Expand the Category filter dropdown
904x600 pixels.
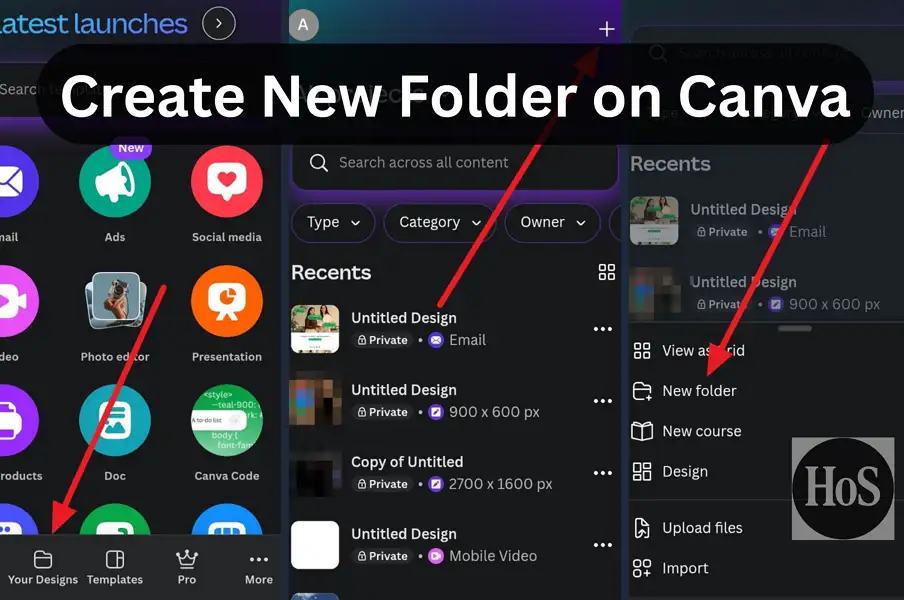[x=440, y=223]
